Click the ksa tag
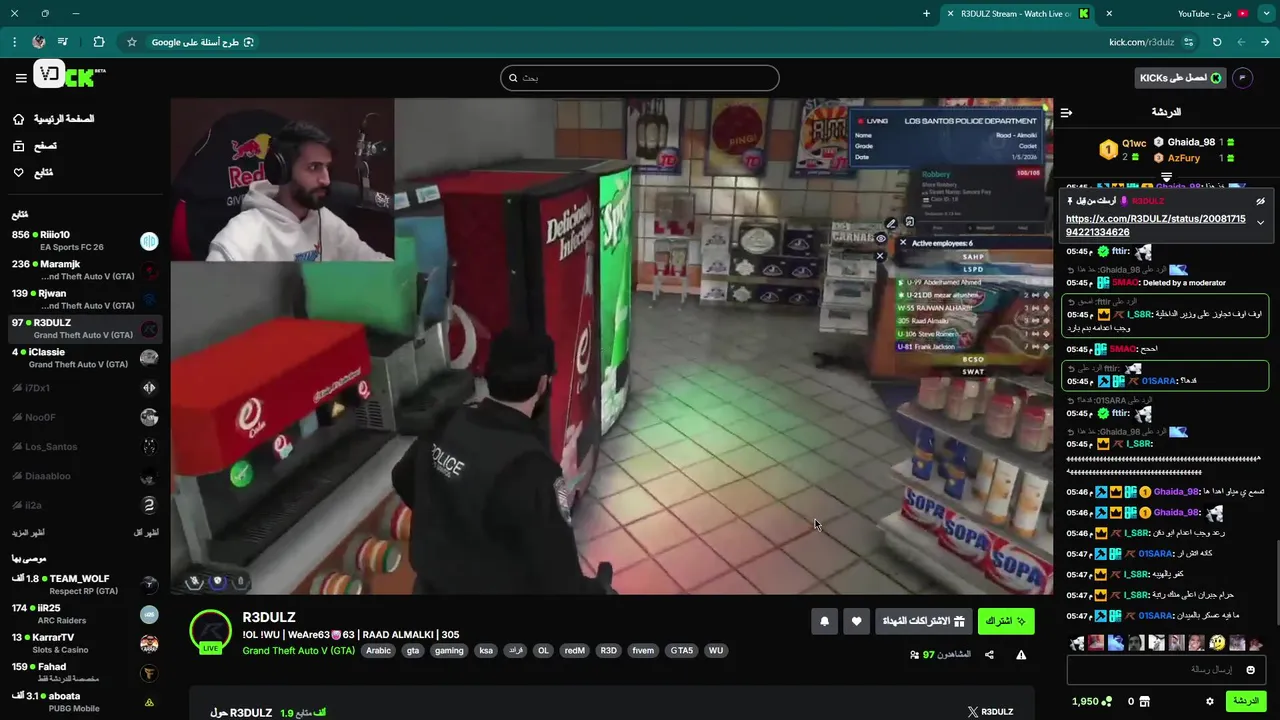Image resolution: width=1280 pixels, height=720 pixels. coord(486,650)
